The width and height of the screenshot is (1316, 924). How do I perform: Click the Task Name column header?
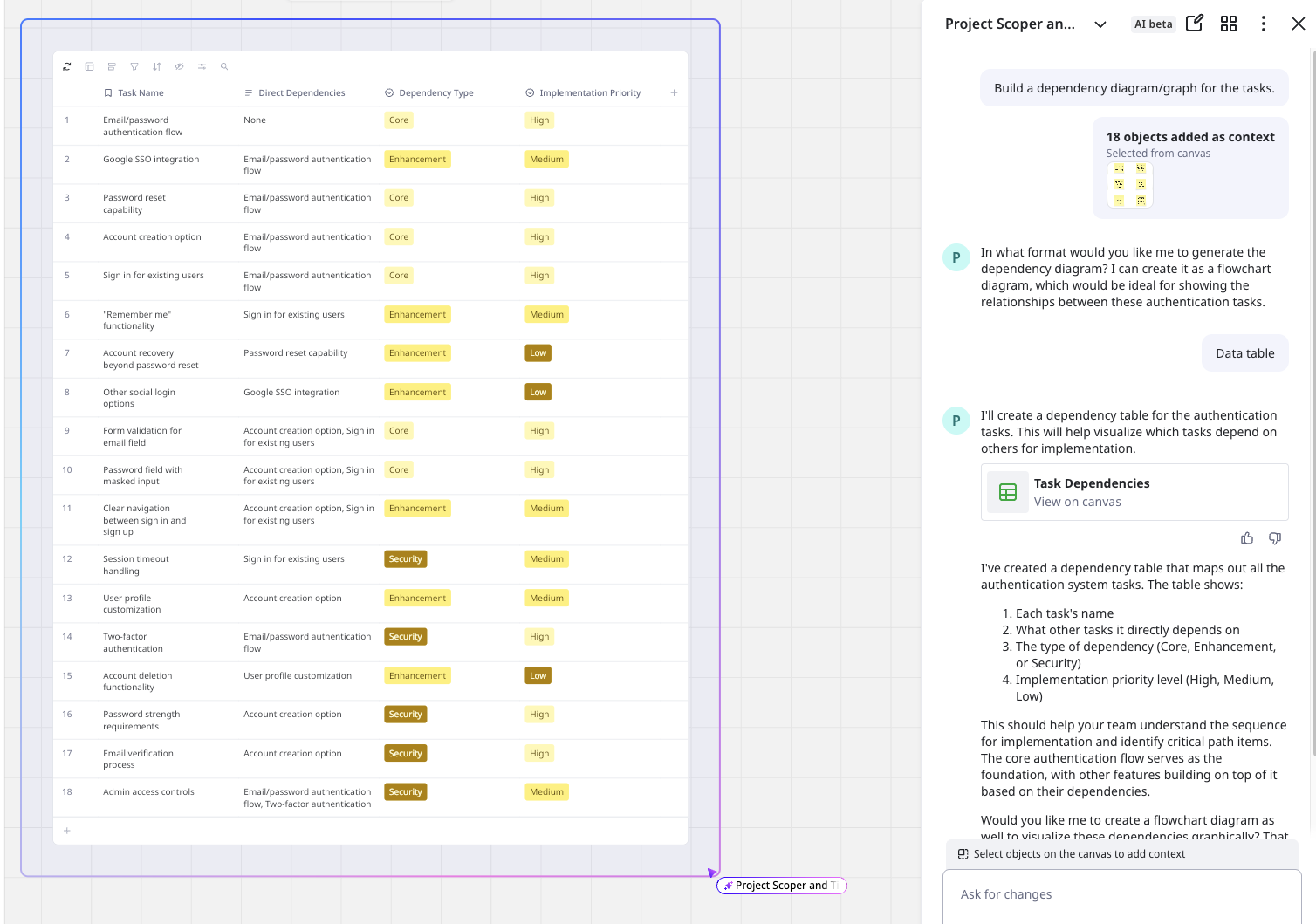pos(140,93)
